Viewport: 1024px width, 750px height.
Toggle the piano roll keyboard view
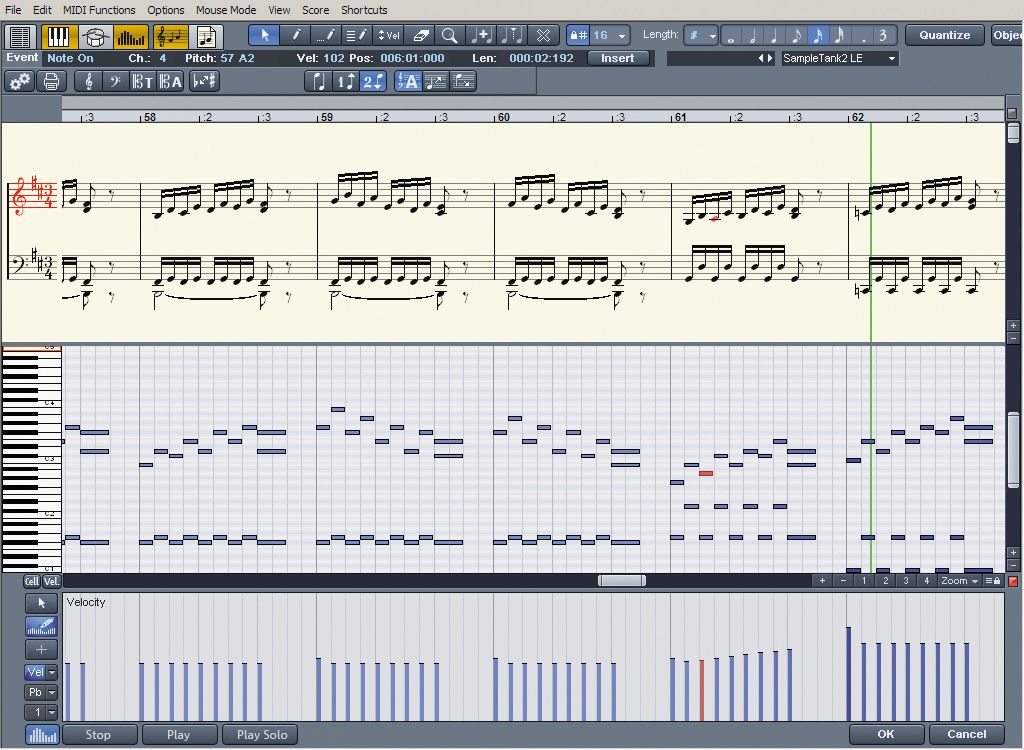(59, 36)
